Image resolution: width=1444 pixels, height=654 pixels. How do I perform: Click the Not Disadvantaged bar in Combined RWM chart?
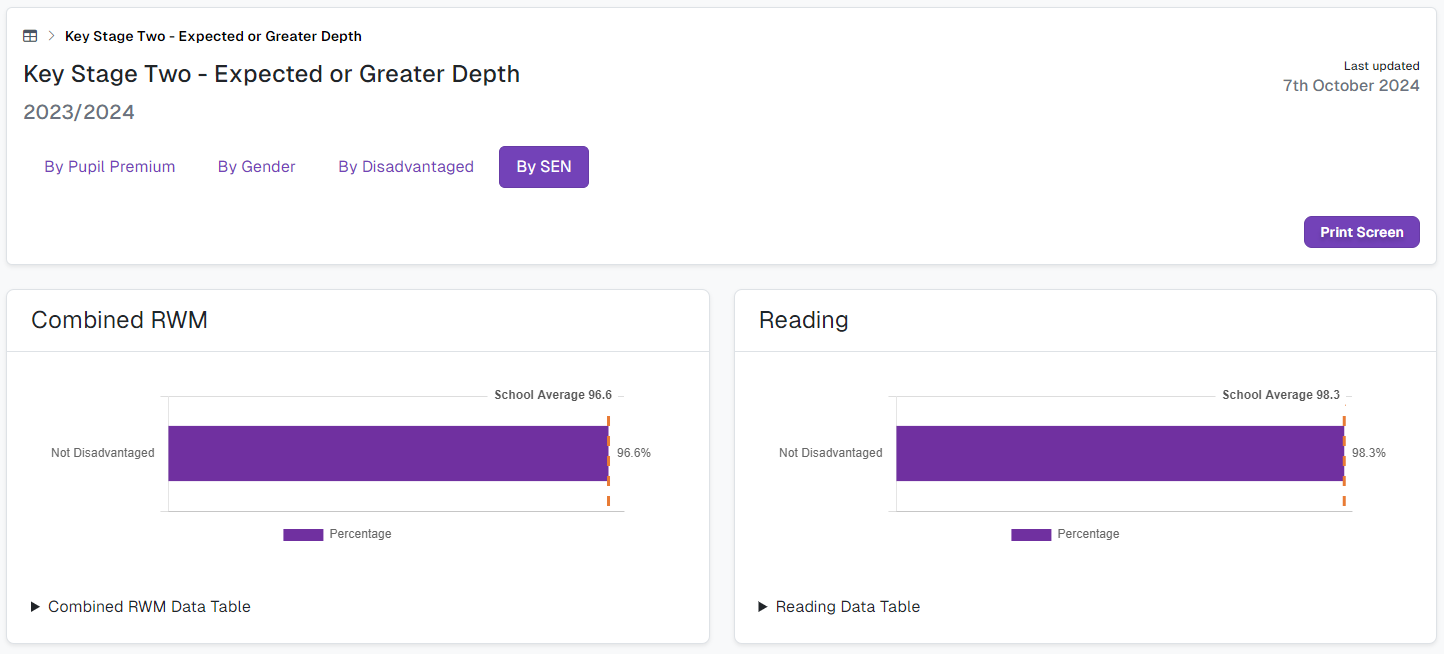[x=388, y=453]
